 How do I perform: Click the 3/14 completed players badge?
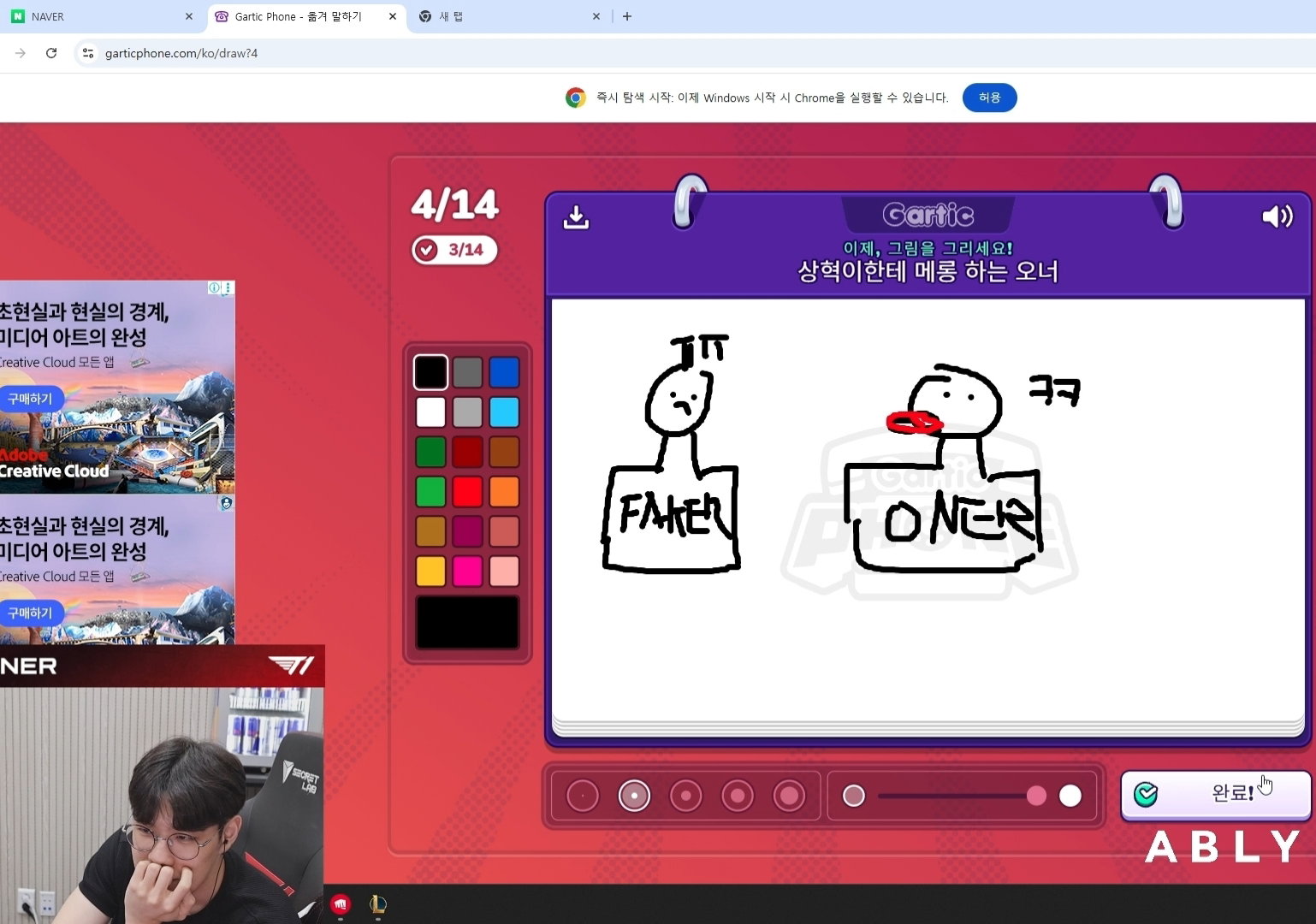[454, 250]
